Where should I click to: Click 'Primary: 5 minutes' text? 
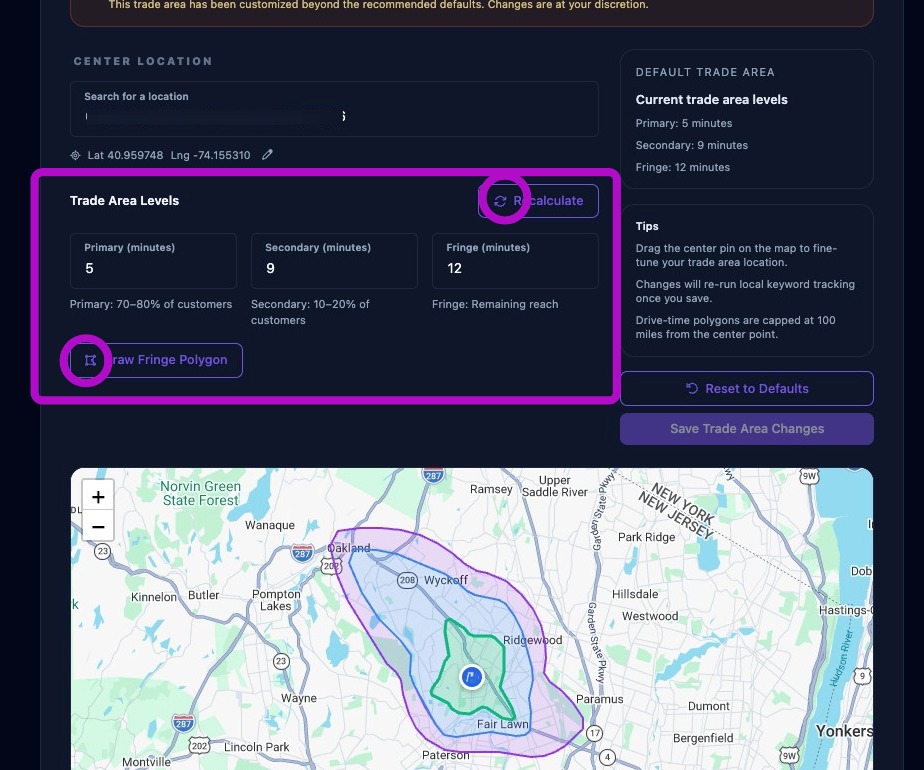click(x=684, y=123)
